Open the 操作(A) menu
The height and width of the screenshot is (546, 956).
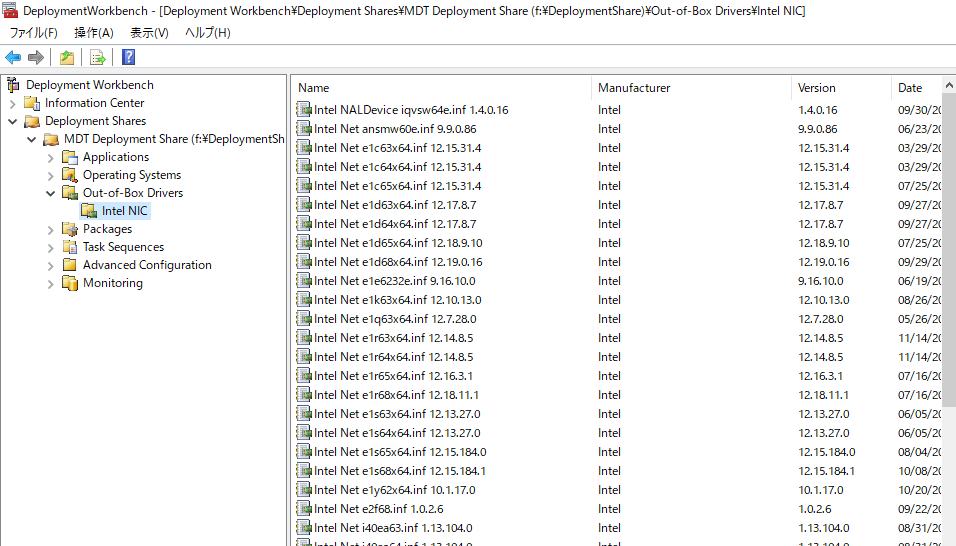pos(94,33)
